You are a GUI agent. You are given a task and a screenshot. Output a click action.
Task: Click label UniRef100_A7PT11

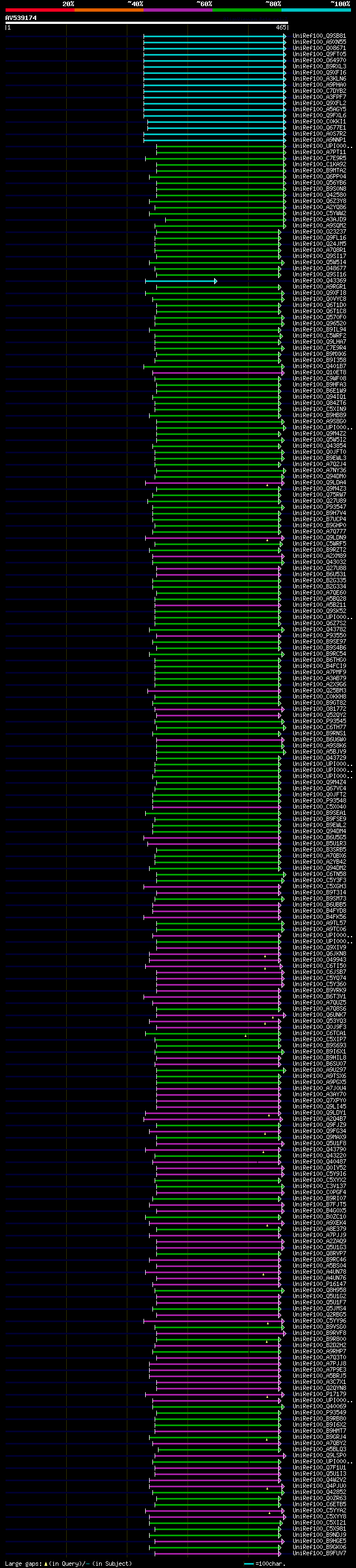click(x=319, y=152)
